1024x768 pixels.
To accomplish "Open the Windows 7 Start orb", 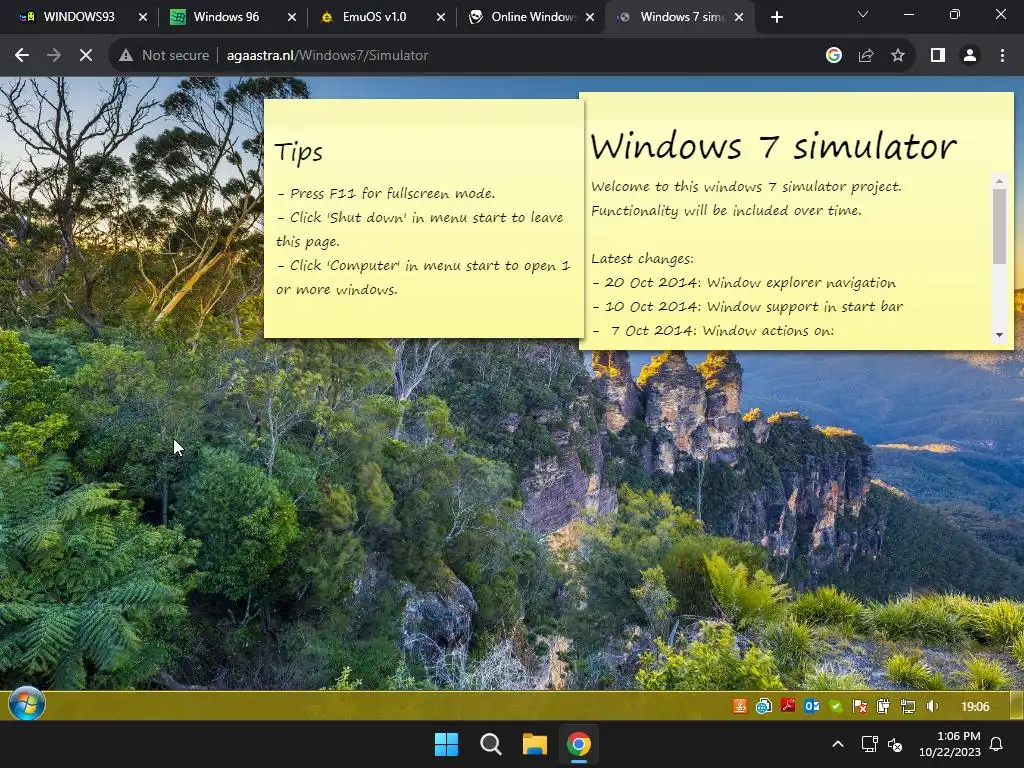I will coord(27,705).
